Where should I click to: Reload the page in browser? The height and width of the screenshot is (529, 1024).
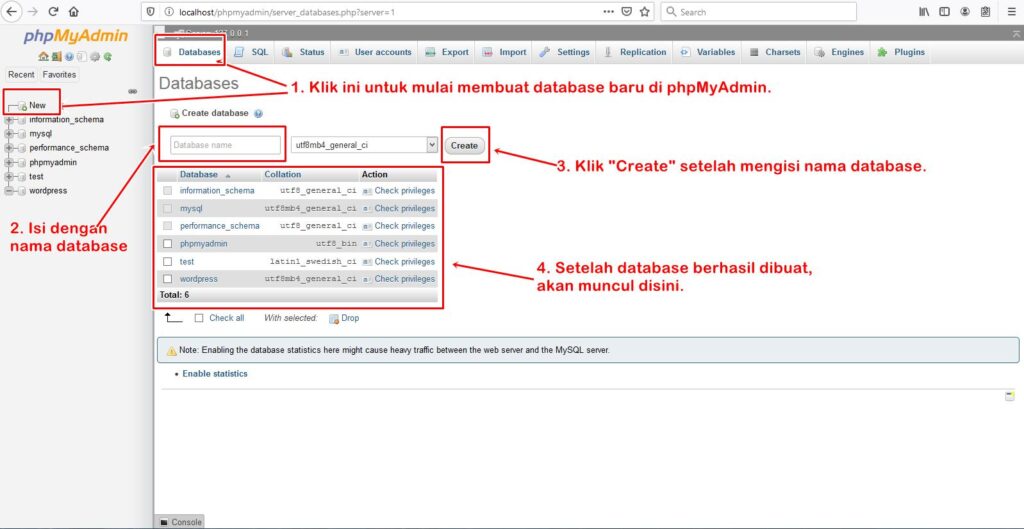point(54,12)
